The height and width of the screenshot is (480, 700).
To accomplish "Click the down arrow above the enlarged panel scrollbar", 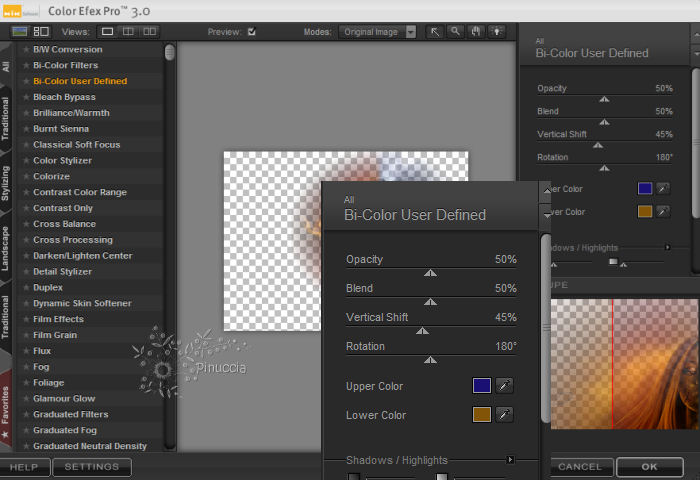I will pyautogui.click(x=547, y=215).
